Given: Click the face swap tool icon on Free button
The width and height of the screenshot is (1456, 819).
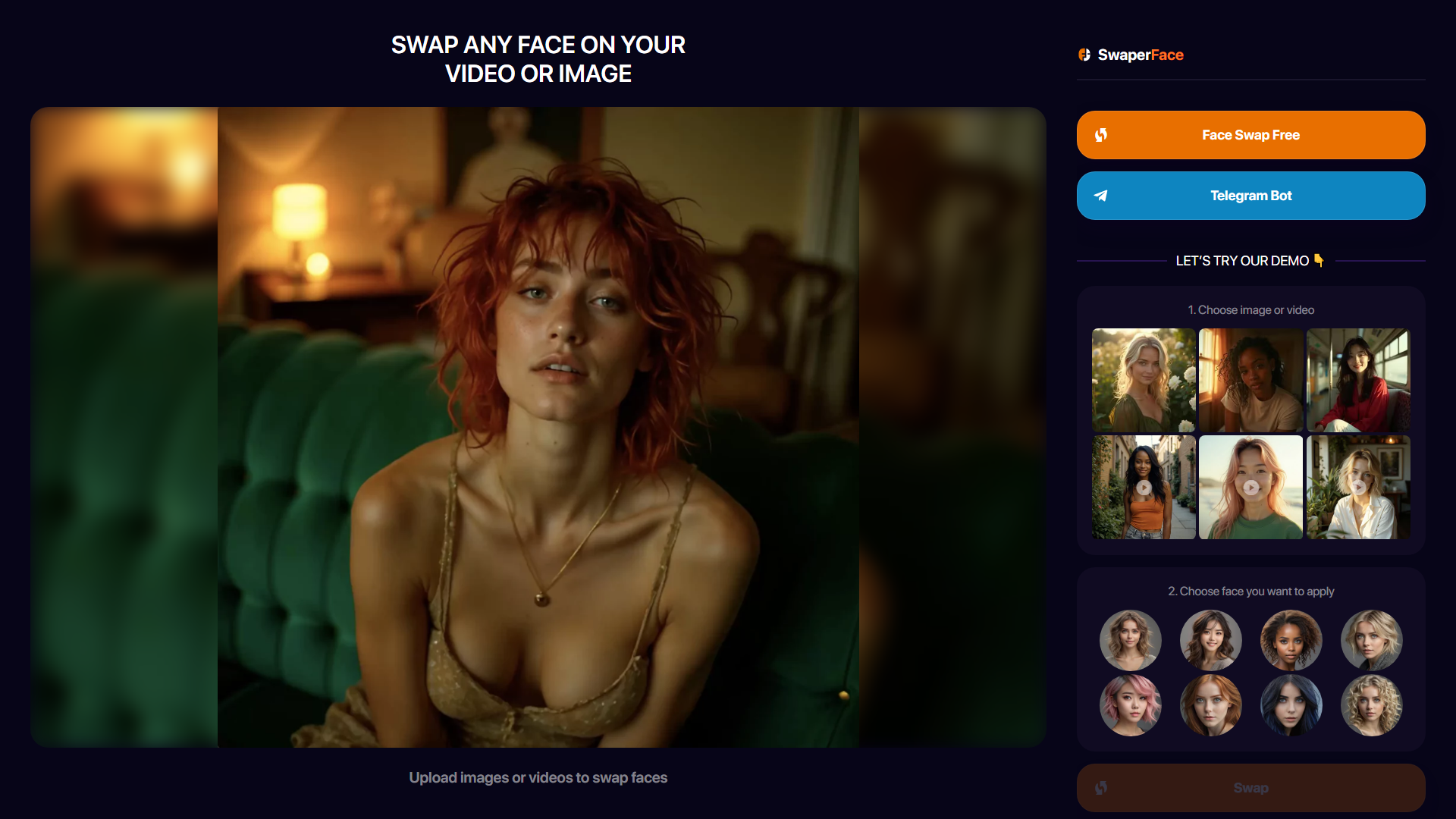Looking at the screenshot, I should (1100, 134).
